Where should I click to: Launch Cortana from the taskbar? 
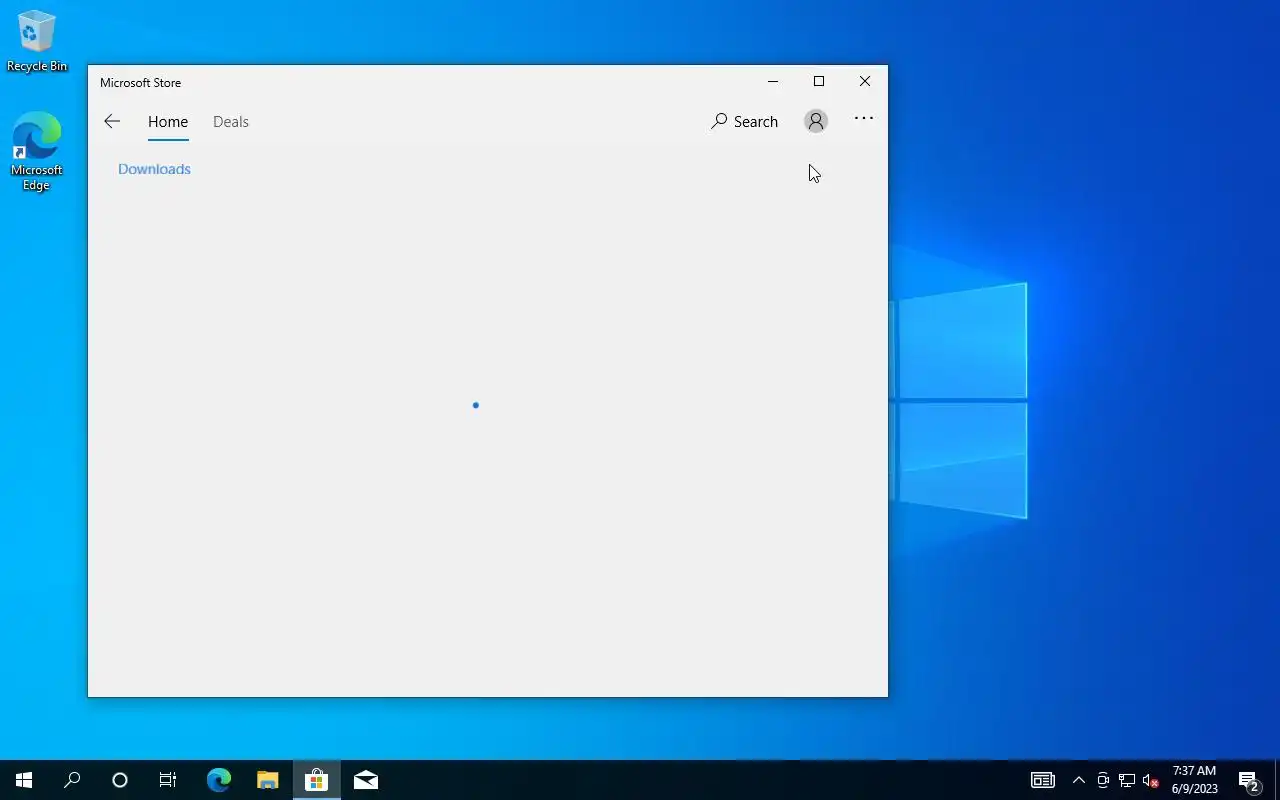pos(120,780)
